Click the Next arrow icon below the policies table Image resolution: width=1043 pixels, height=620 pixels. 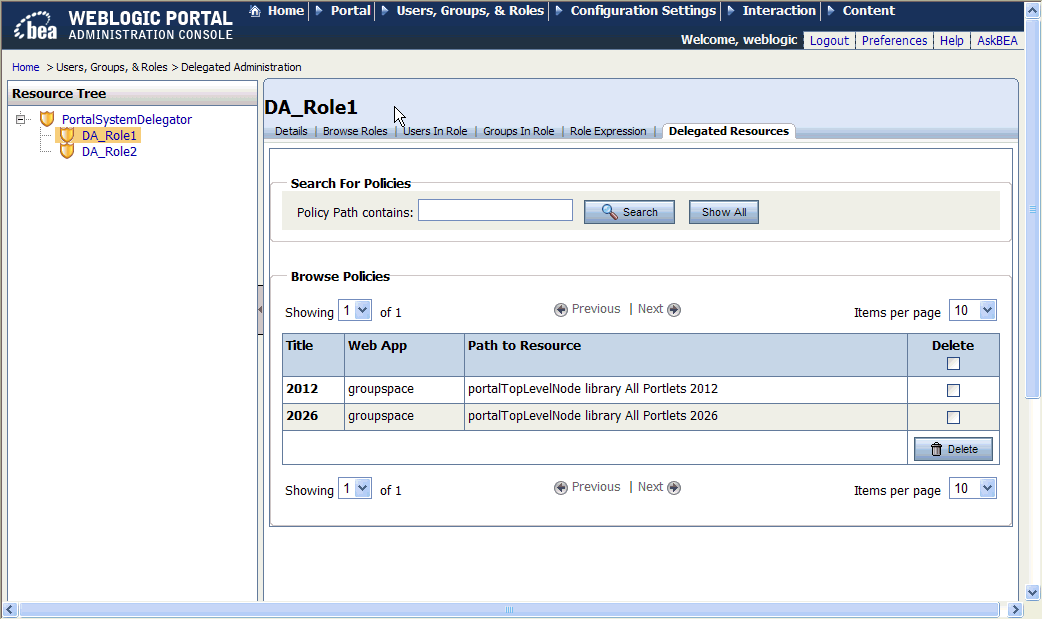[x=673, y=487]
